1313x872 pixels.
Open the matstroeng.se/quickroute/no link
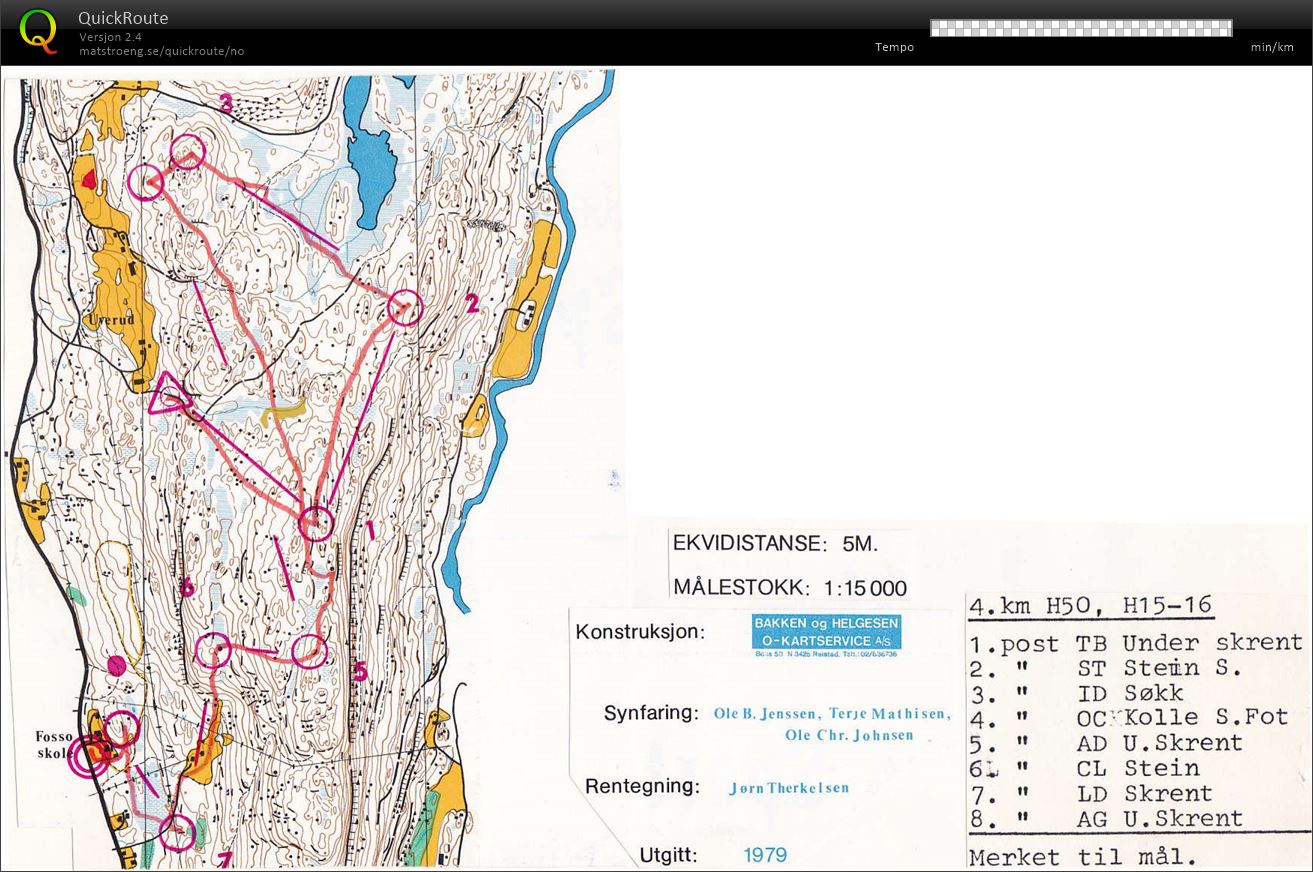tap(162, 51)
